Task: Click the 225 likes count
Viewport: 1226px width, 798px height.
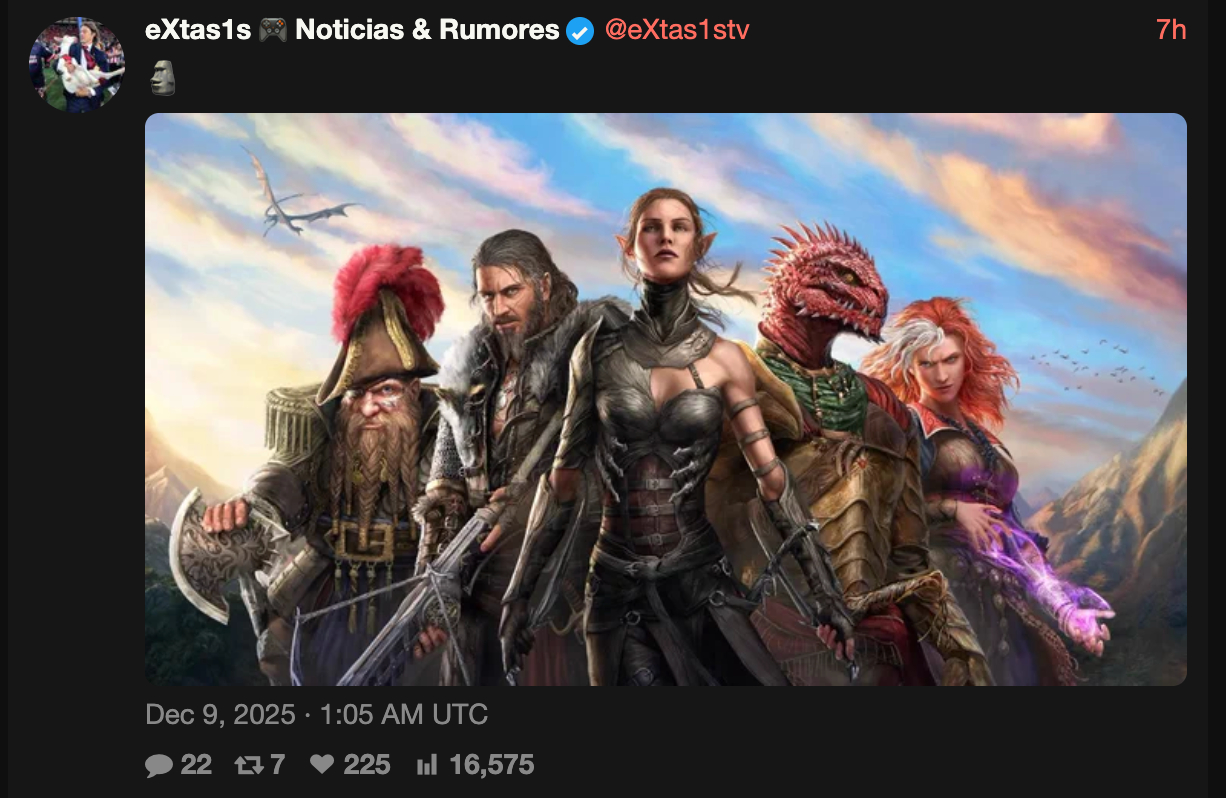Action: pyautogui.click(x=367, y=765)
